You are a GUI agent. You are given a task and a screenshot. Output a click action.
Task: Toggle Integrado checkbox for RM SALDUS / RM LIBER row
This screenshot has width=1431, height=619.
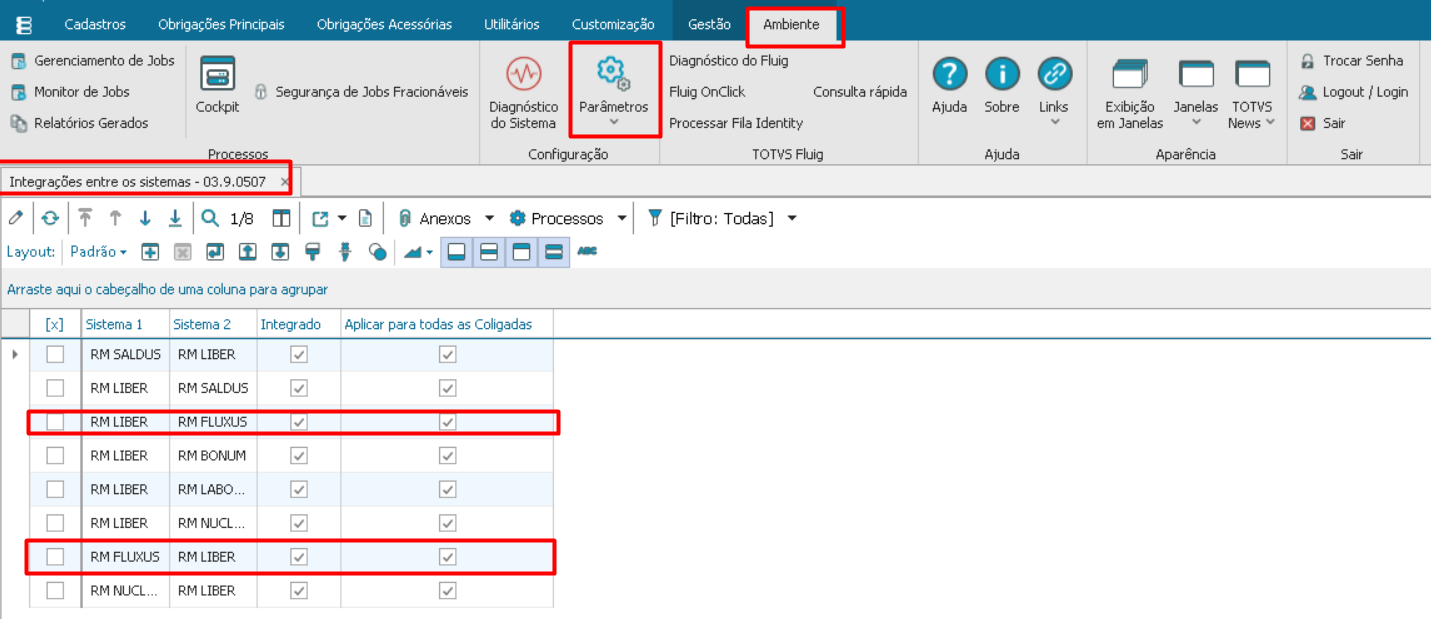pos(298,354)
